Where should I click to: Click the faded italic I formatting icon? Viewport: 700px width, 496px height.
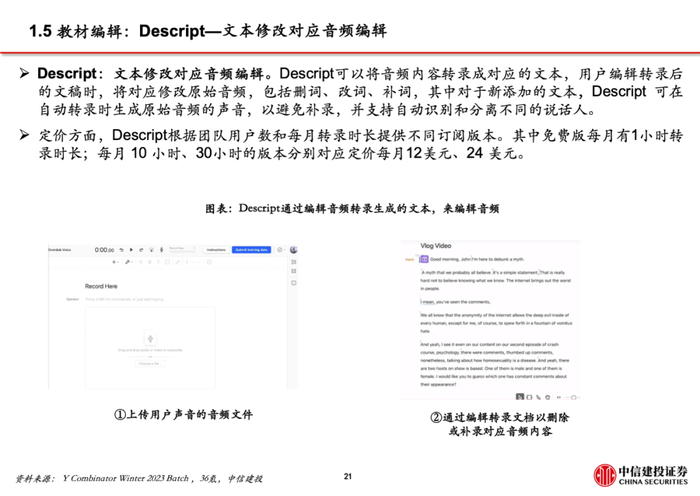[158, 262]
